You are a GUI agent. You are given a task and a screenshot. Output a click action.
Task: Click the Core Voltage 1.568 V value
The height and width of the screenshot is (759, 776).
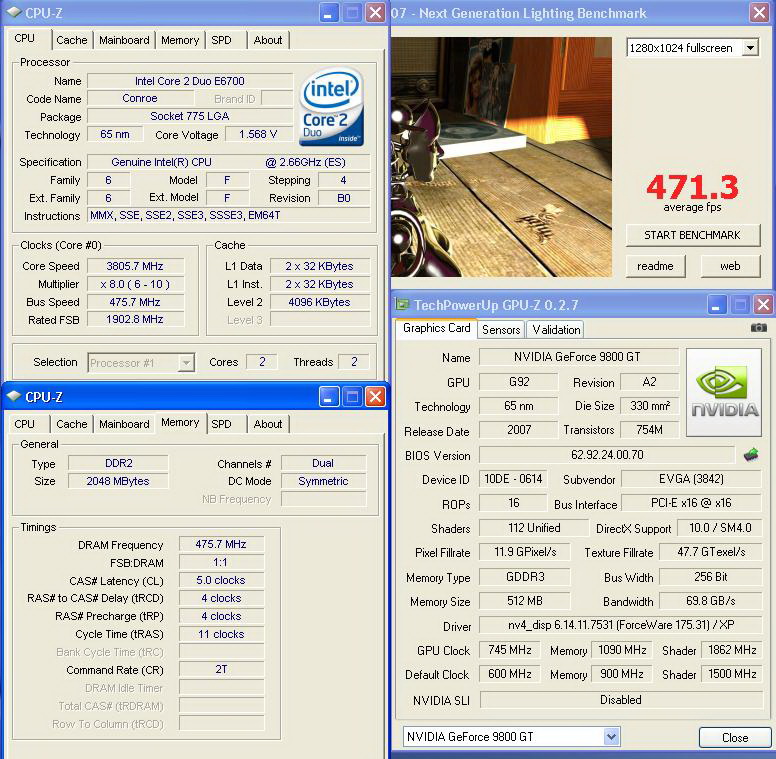pyautogui.click(x=258, y=134)
